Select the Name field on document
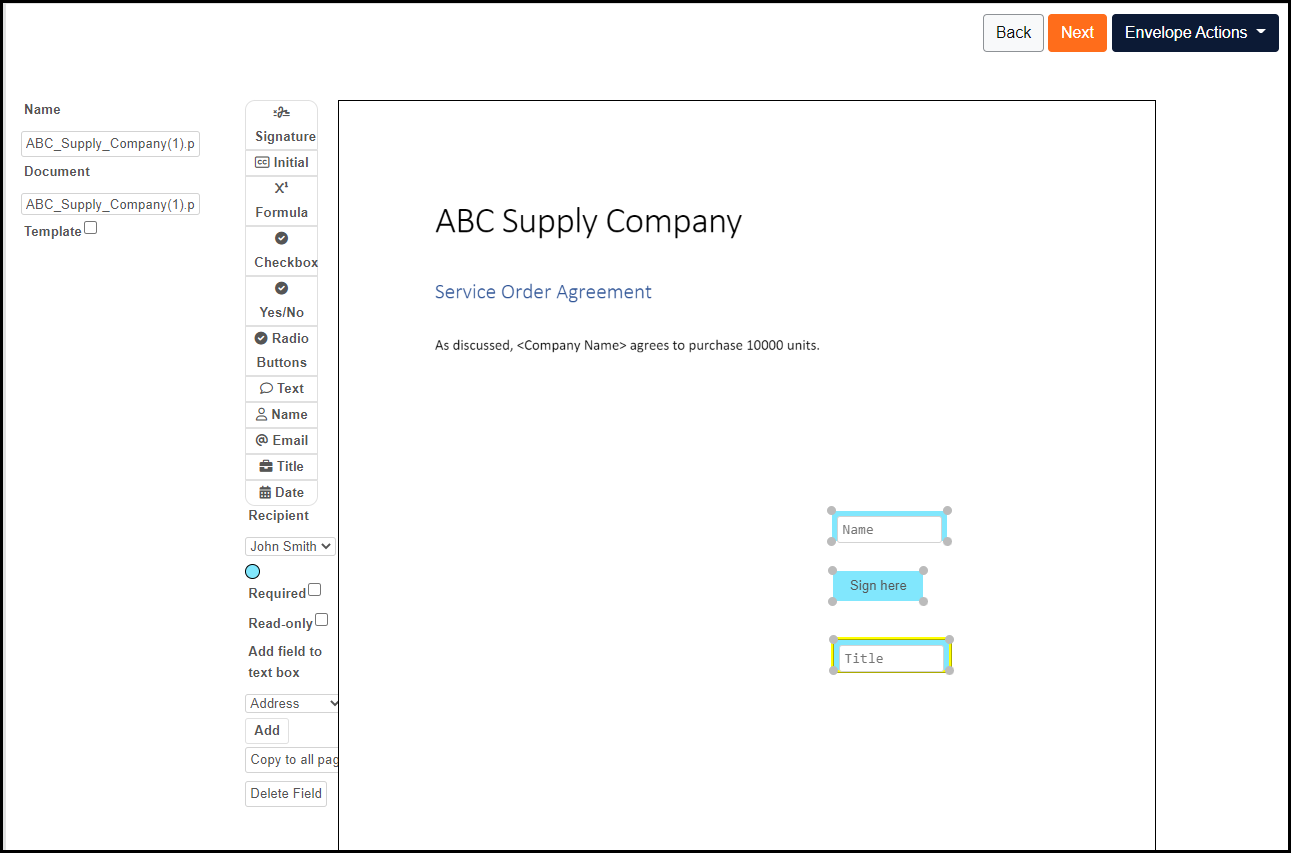Image resolution: width=1291 pixels, height=853 pixels. click(889, 526)
